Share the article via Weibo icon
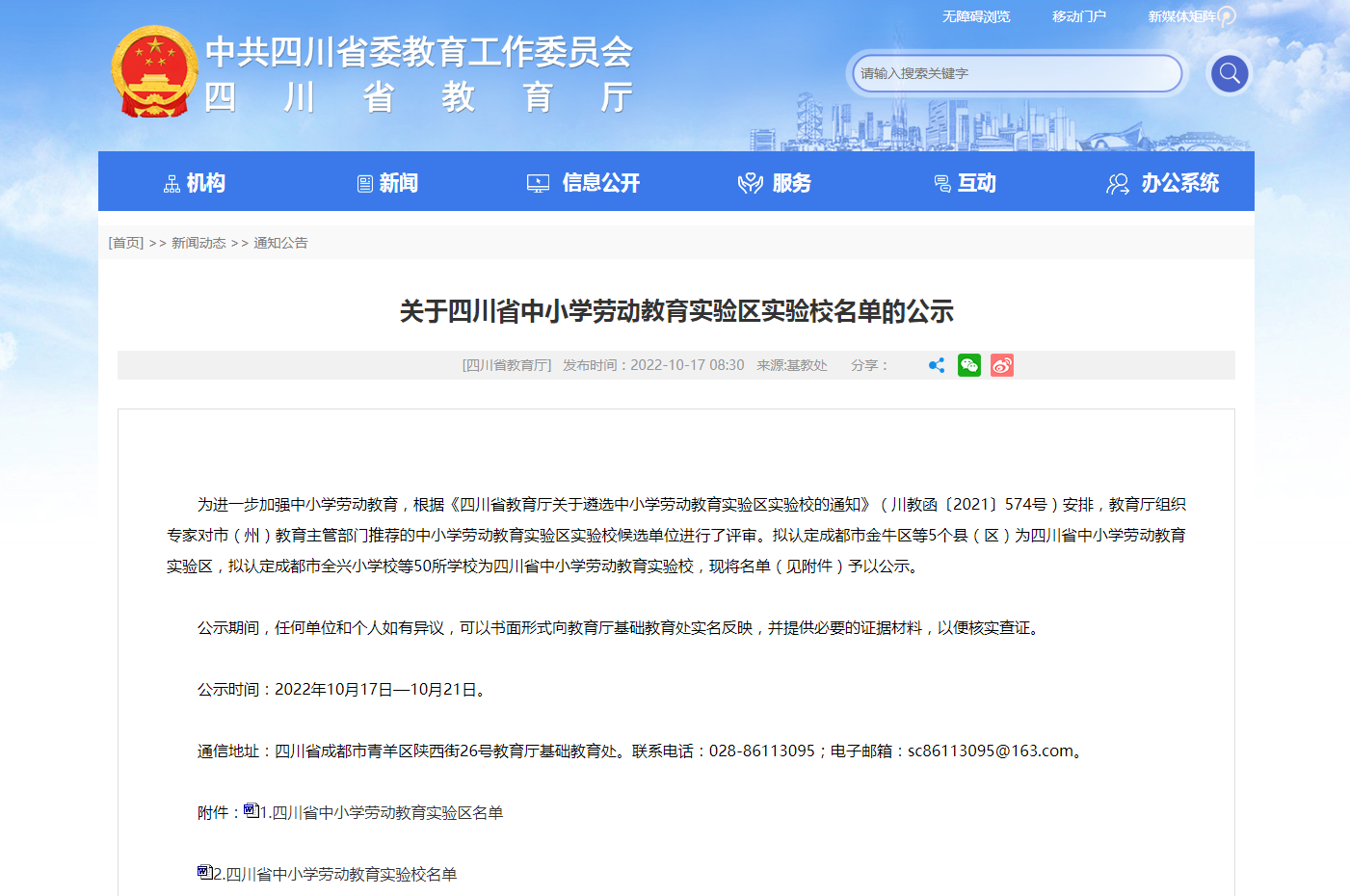The image size is (1350, 896). (x=1001, y=365)
